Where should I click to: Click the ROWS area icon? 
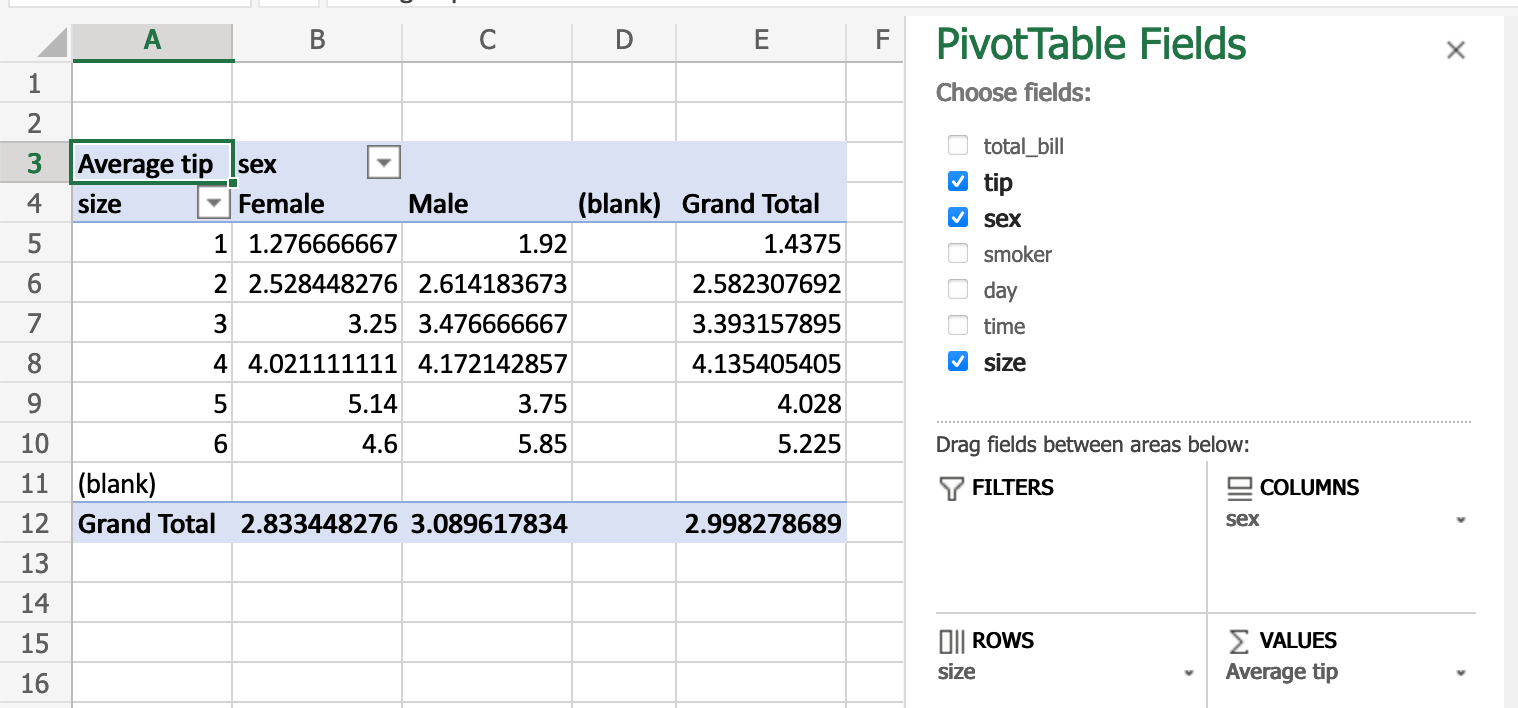tap(951, 641)
